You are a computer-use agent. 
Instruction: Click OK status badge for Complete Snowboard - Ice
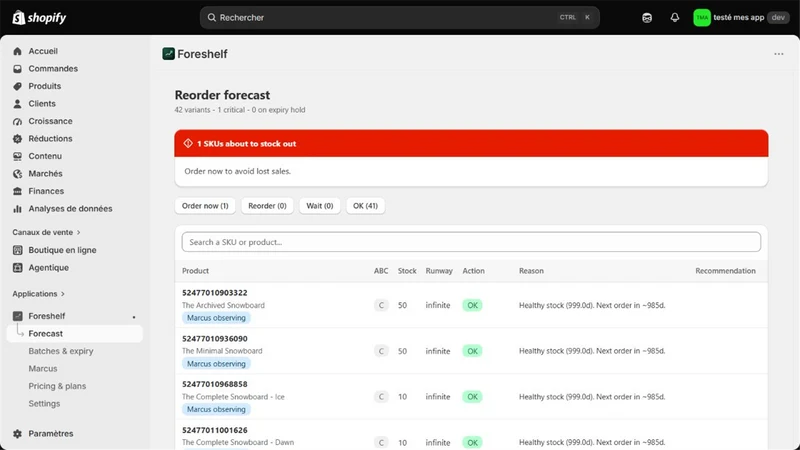(x=472, y=396)
